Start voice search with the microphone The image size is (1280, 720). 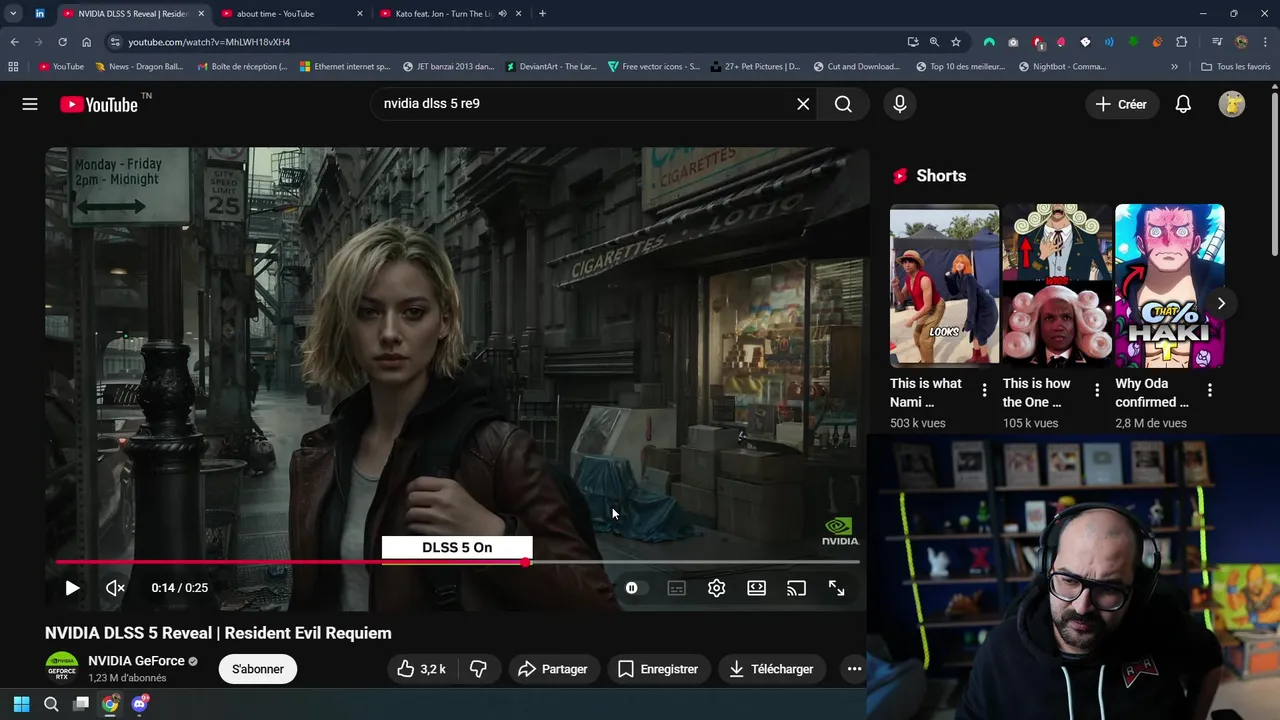(x=900, y=104)
